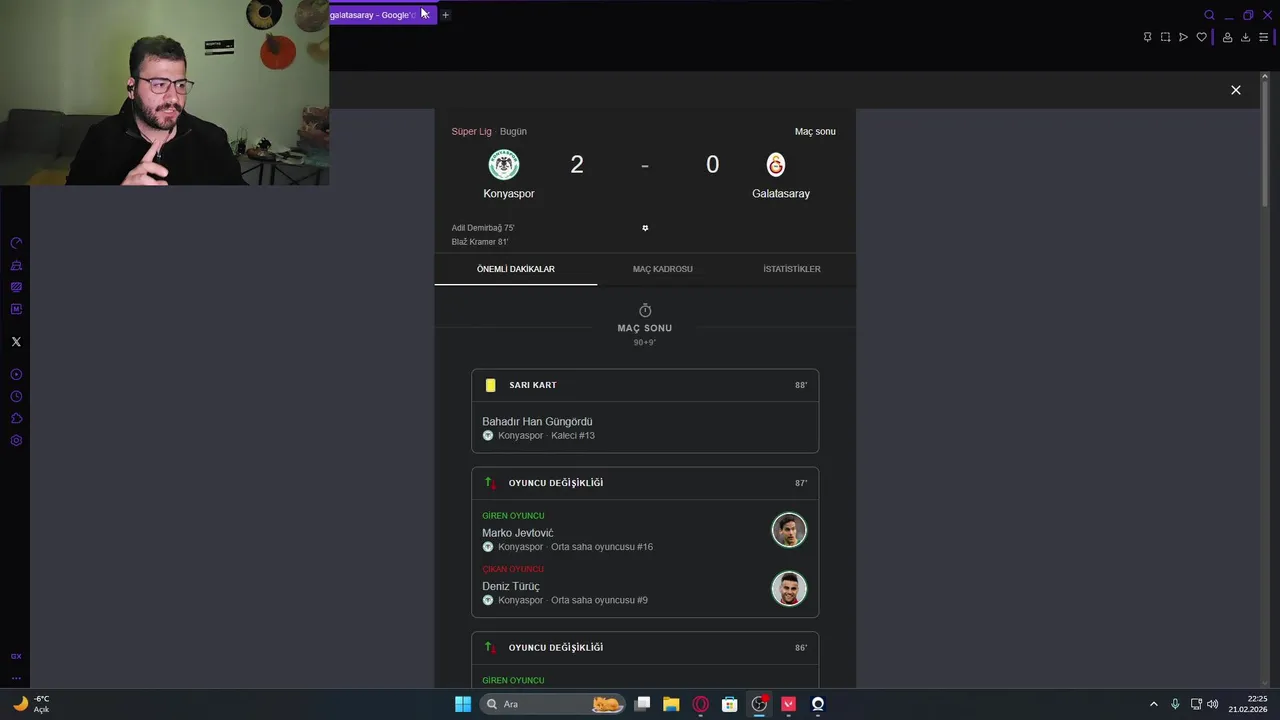The width and height of the screenshot is (1280, 720).
Task: Click Konyaspor · Kaleci #13 text
Action: pyautogui.click(x=546, y=436)
